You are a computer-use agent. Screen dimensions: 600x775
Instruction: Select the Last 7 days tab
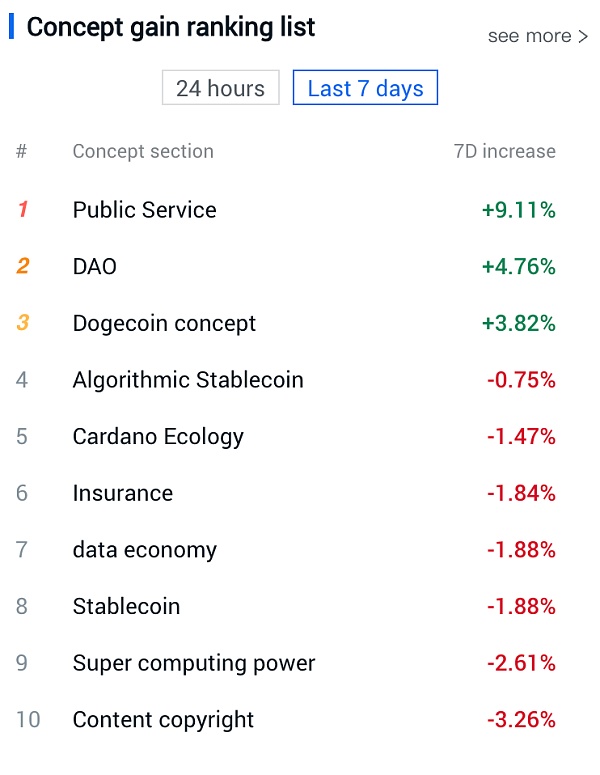[365, 88]
